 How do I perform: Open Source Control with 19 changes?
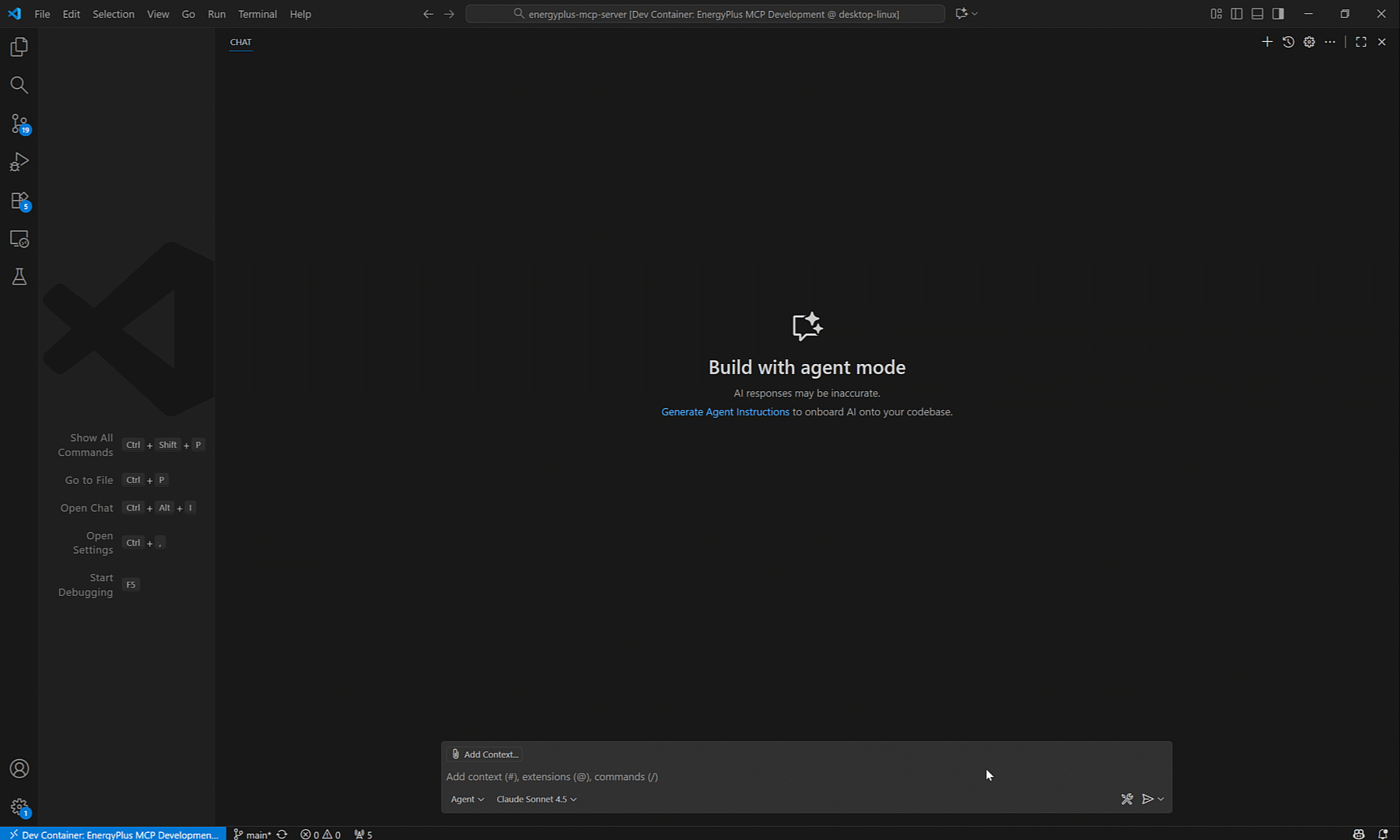19,124
